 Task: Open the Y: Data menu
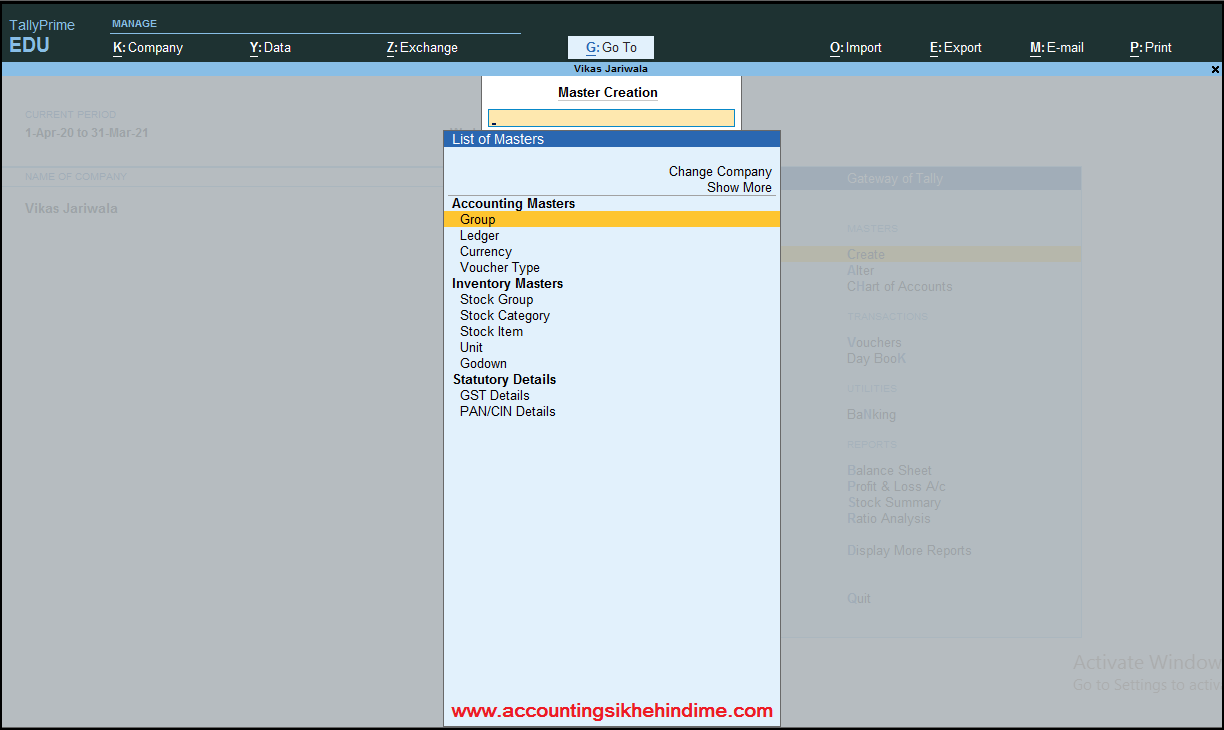270,47
